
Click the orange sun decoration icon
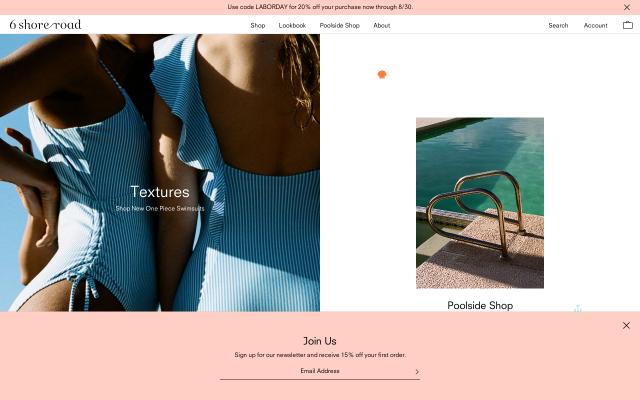382,75
